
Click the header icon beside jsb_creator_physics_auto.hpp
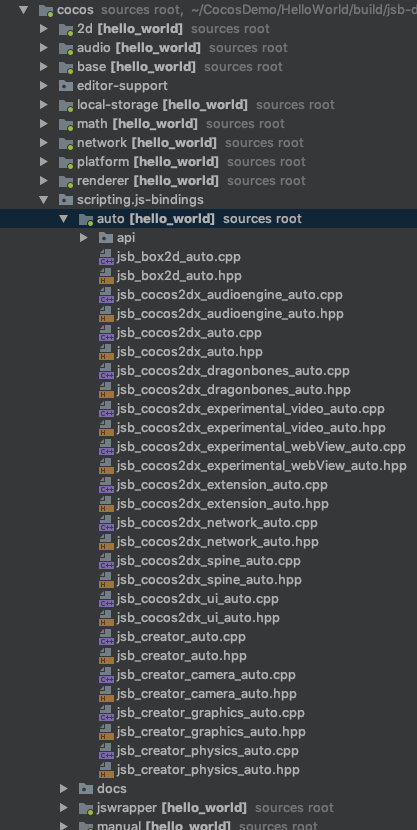click(106, 770)
